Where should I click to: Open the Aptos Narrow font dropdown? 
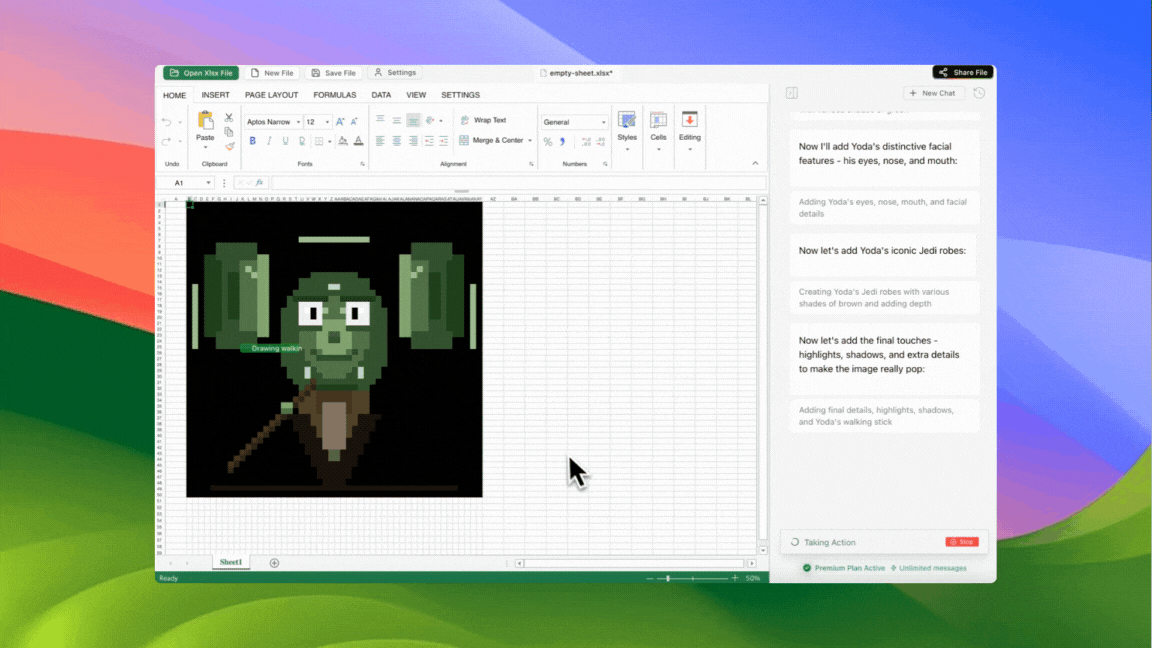pyautogui.click(x=298, y=122)
